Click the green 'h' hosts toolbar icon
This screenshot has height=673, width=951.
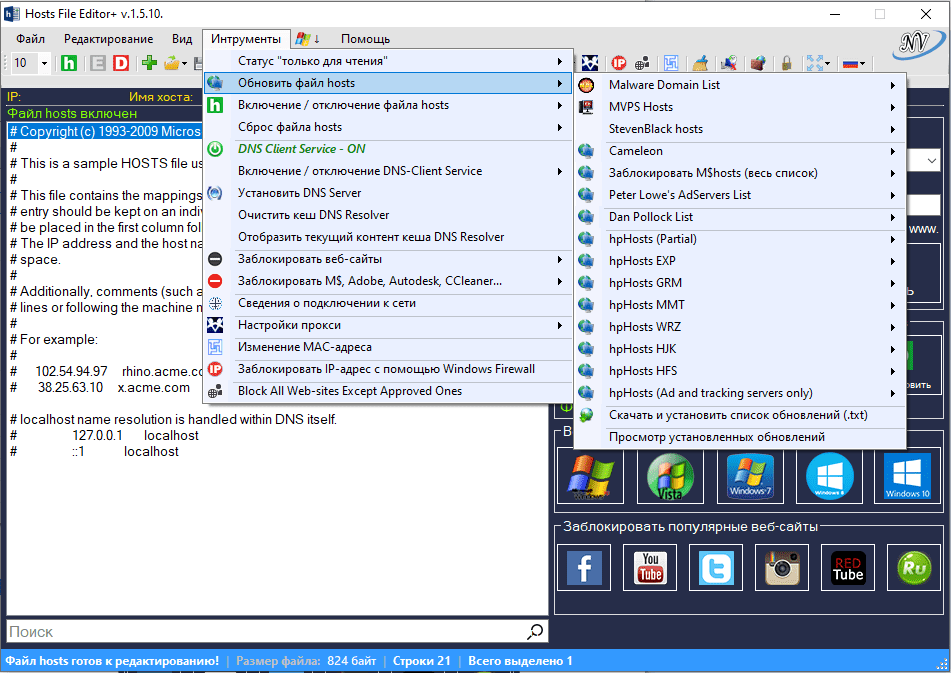(x=69, y=63)
